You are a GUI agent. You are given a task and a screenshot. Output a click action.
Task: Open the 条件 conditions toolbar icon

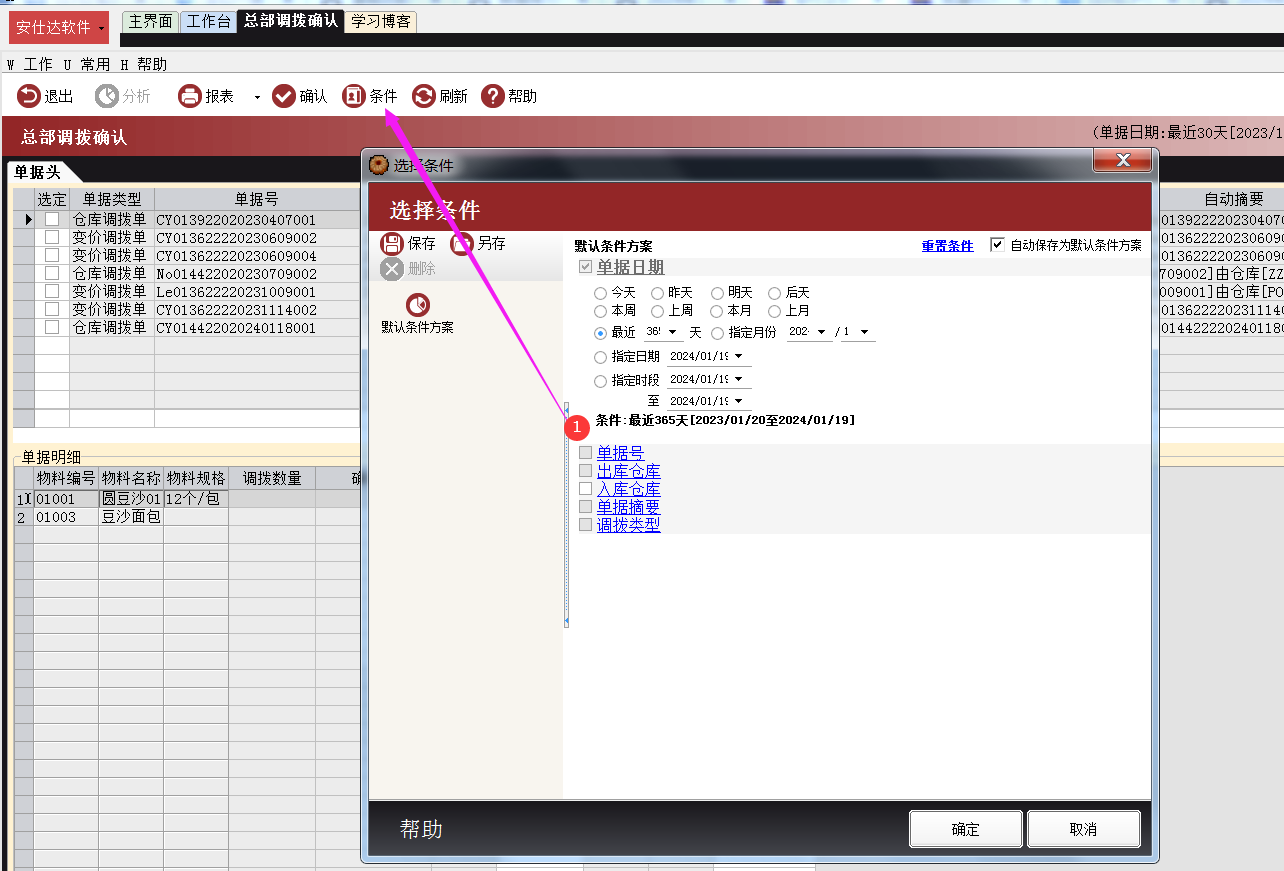pos(354,96)
